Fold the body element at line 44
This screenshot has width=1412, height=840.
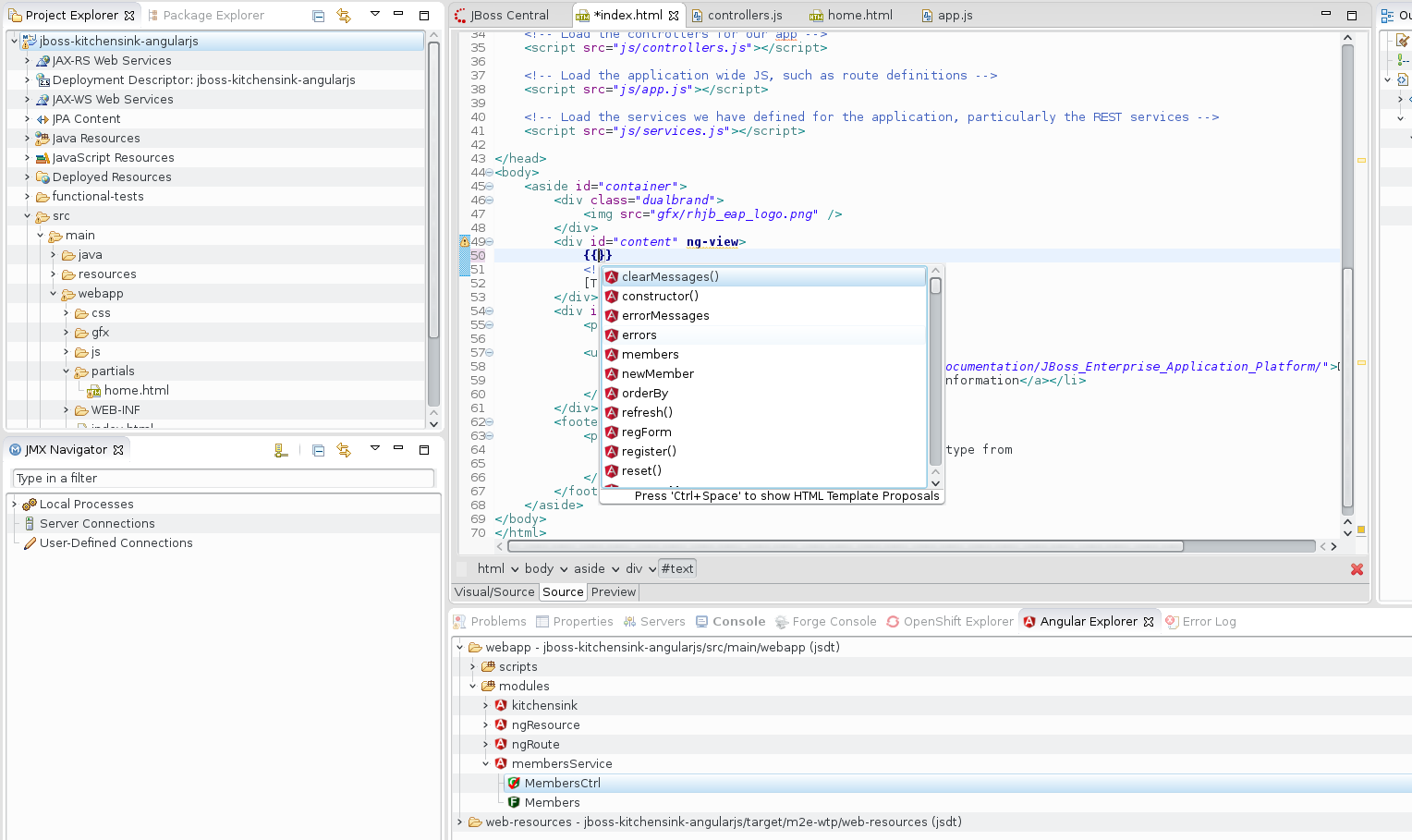pos(490,173)
